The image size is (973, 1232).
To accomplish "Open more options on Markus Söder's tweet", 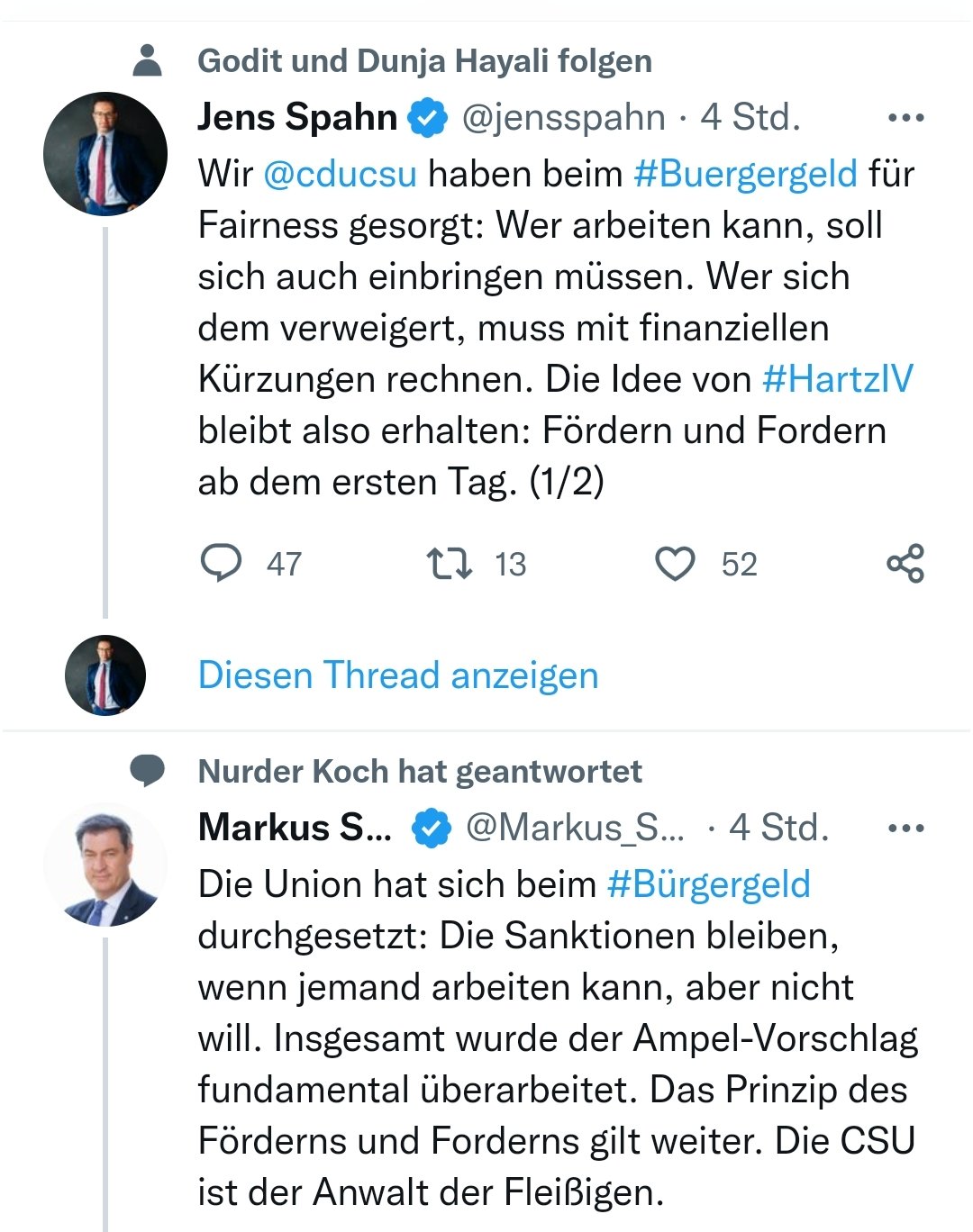I will click(905, 829).
